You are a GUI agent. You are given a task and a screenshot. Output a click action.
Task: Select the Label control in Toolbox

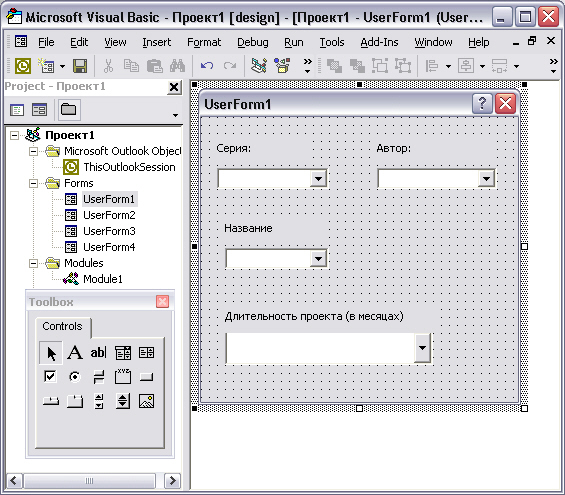tap(75, 352)
